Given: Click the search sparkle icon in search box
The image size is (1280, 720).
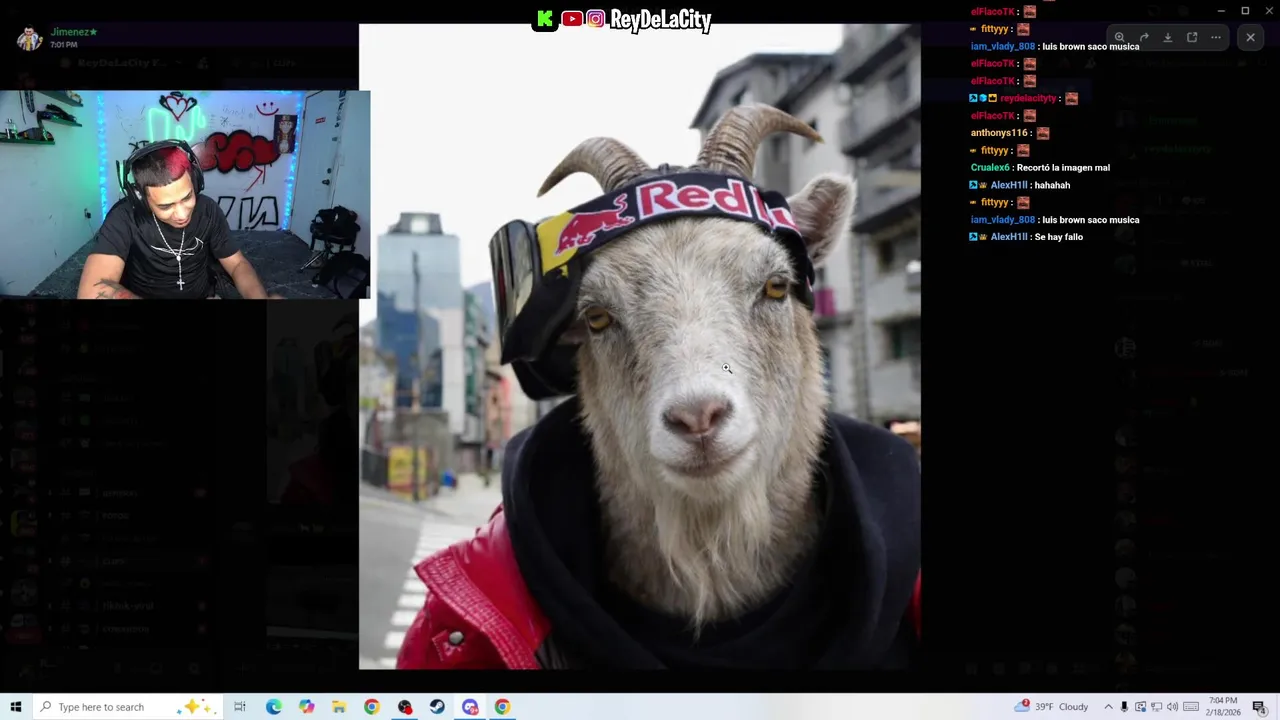Looking at the screenshot, I should coord(194,707).
